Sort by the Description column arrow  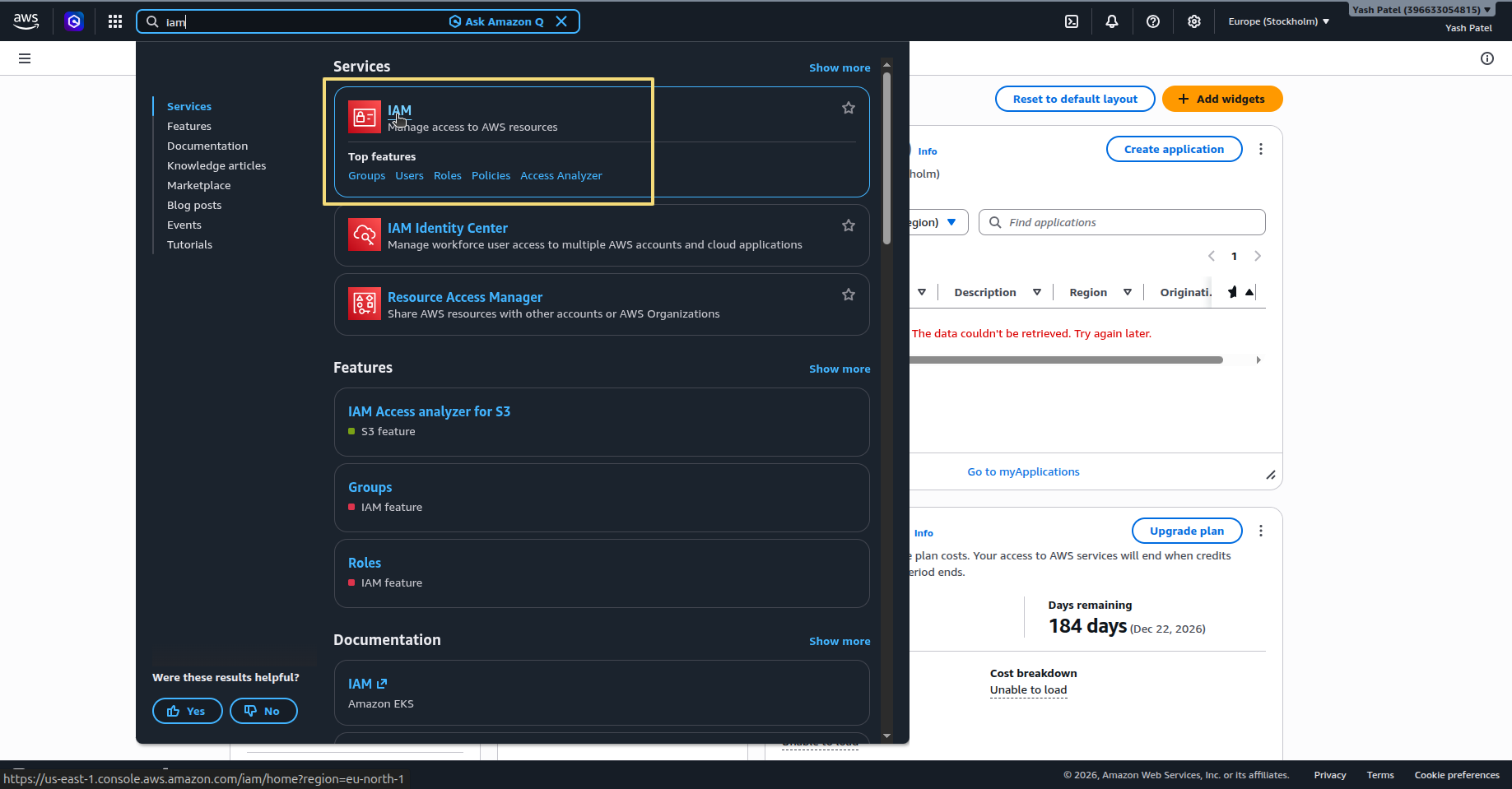click(x=1037, y=292)
